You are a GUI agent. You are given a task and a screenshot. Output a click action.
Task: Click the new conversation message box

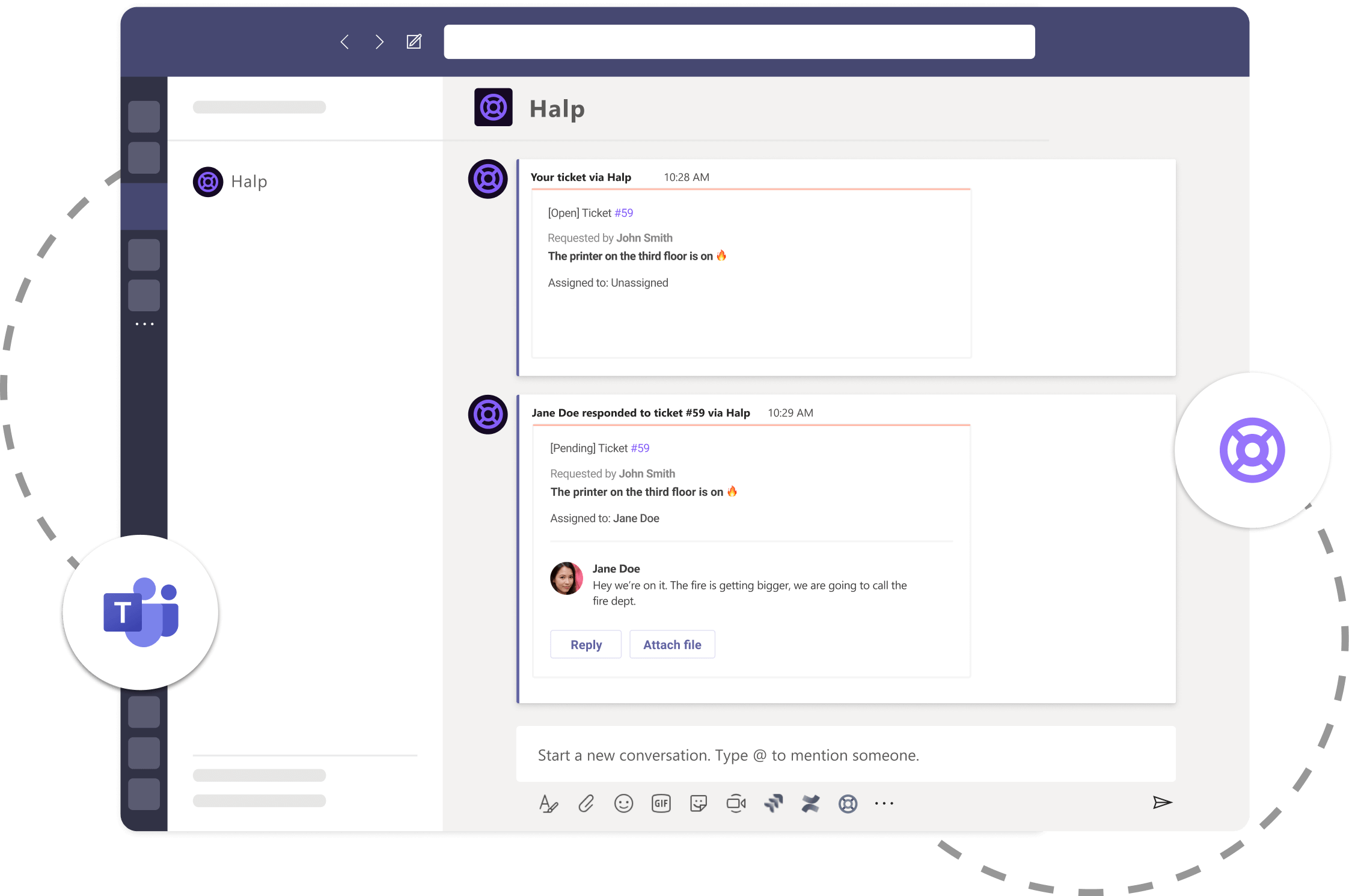[846, 755]
